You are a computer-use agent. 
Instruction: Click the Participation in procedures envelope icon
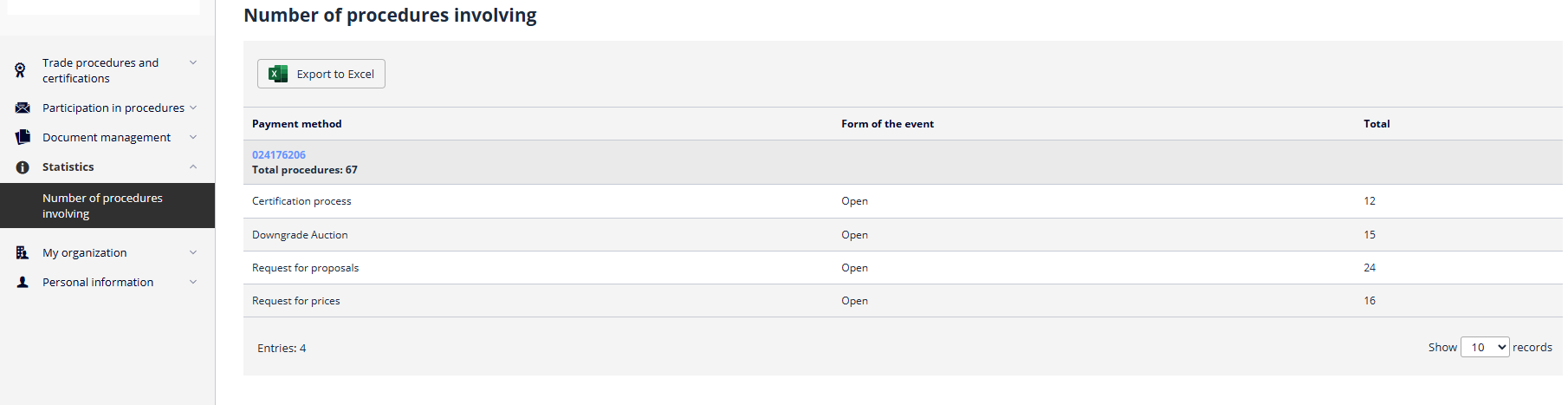(x=23, y=108)
